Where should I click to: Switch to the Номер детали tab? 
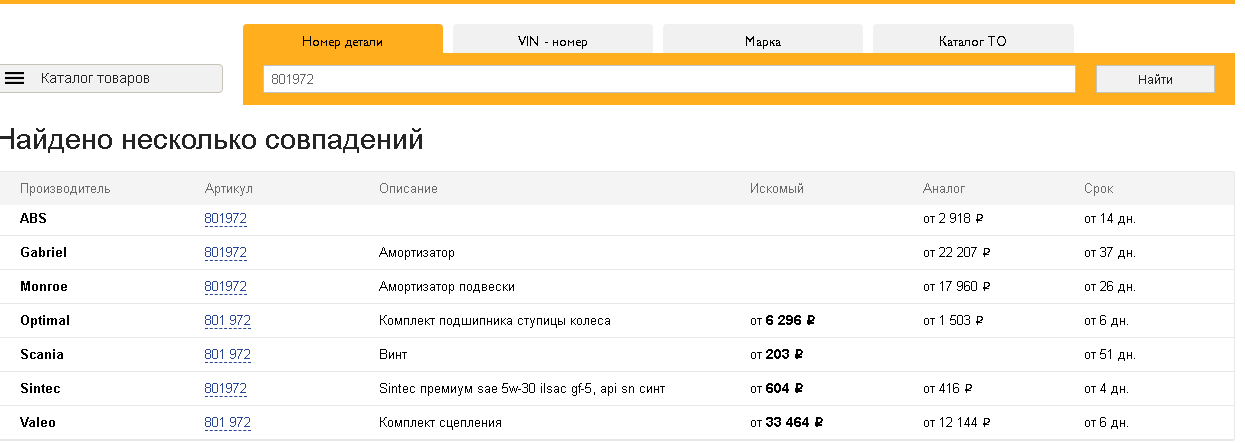pyautogui.click(x=342, y=41)
